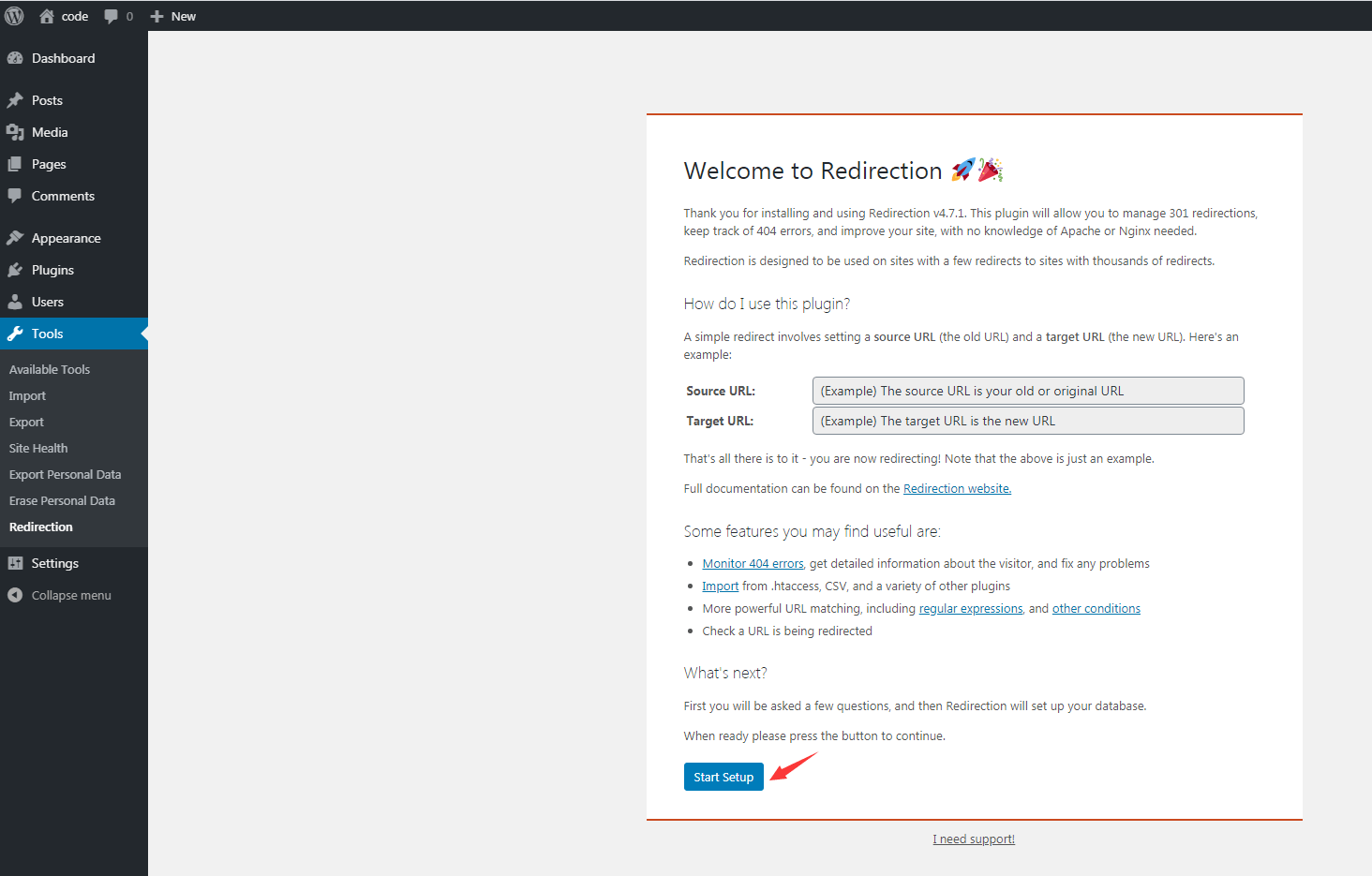The image size is (1372, 876).
Task: Open Comments via the speech bubble icon
Action: point(16,195)
